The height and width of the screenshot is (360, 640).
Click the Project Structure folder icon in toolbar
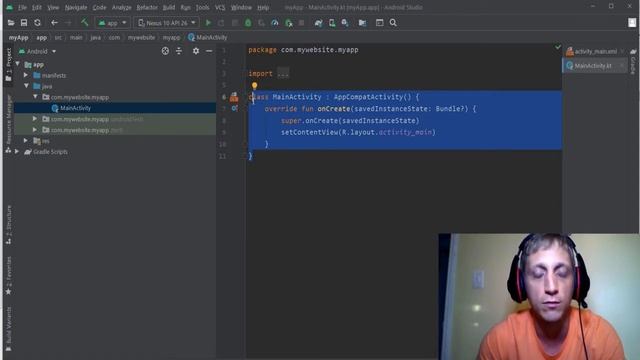click(362, 23)
